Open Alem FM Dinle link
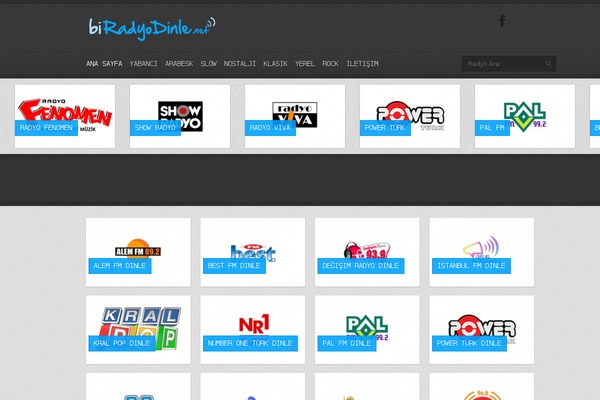 (x=120, y=266)
